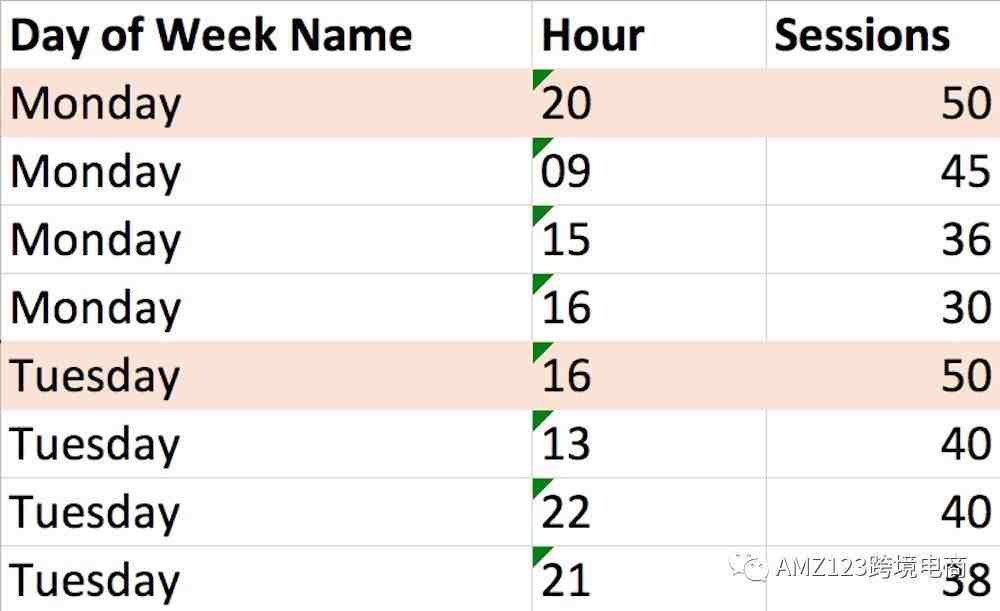The image size is (1000, 611).
Task: Select the Sessions cell showing 36
Action: click(x=882, y=240)
